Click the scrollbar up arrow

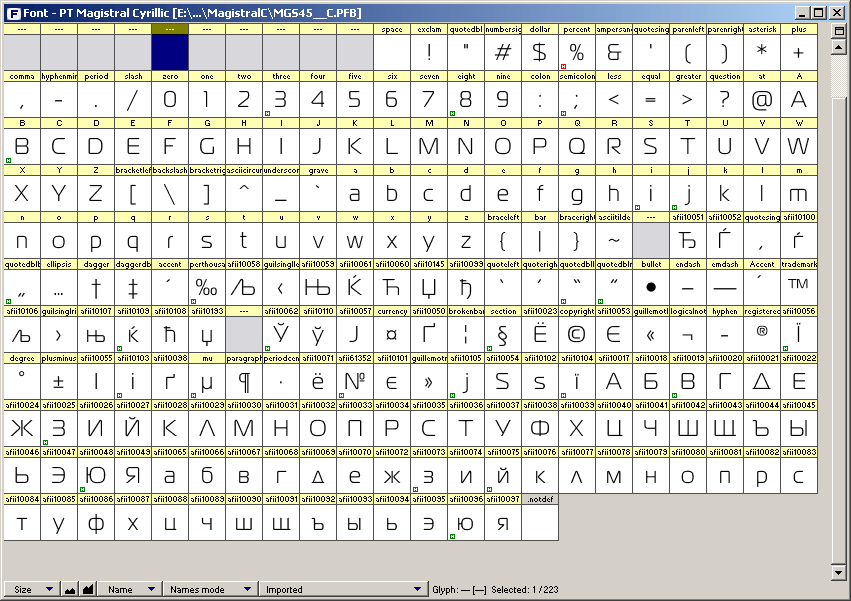(839, 48)
